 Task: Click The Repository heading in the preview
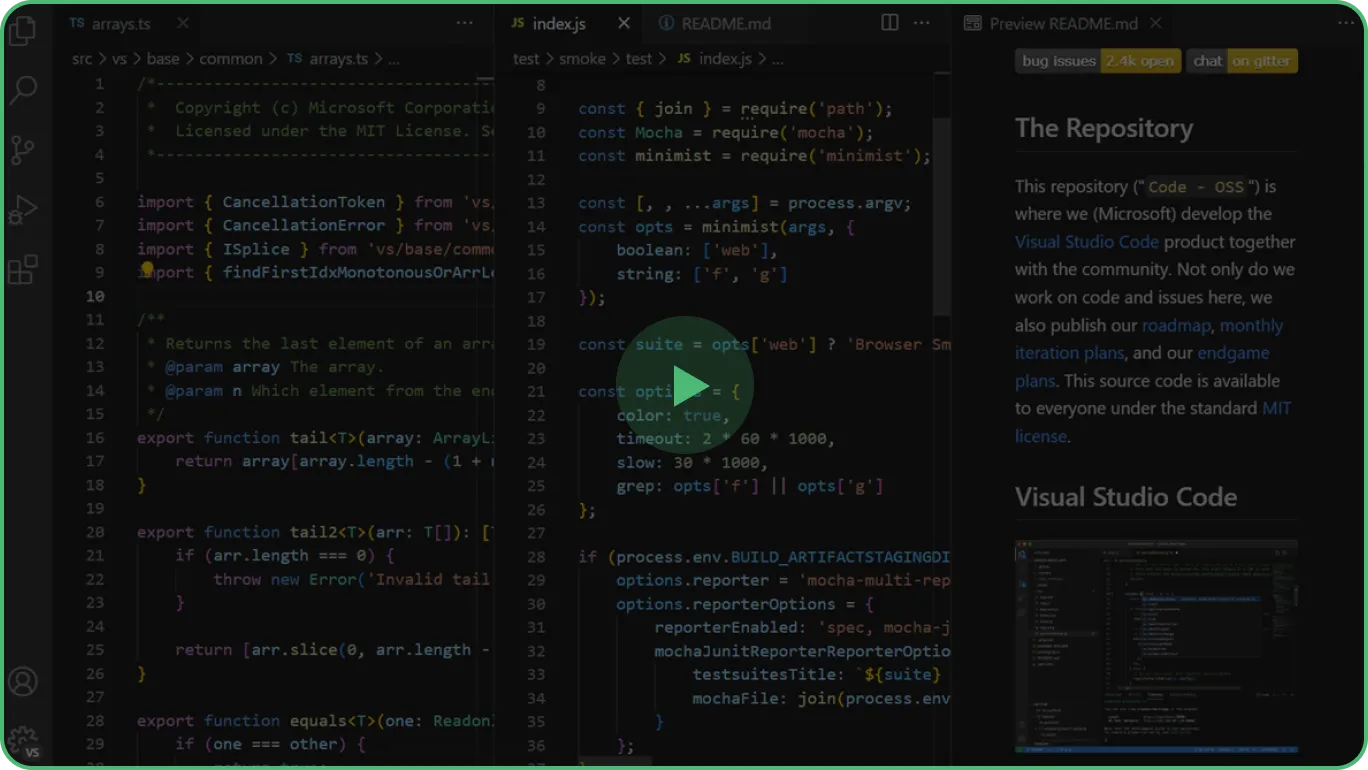point(1104,128)
